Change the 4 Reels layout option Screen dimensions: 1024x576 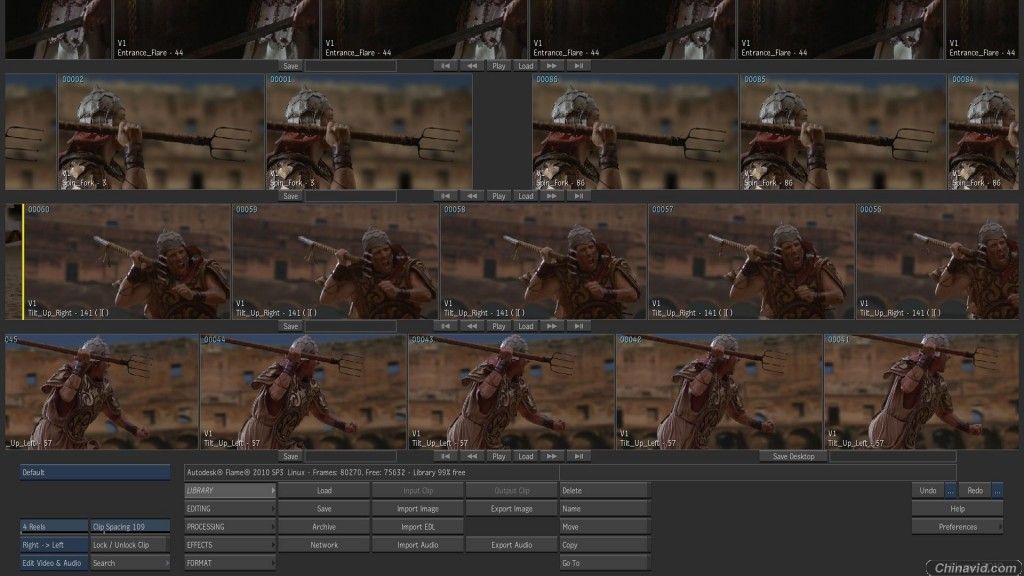coord(54,526)
